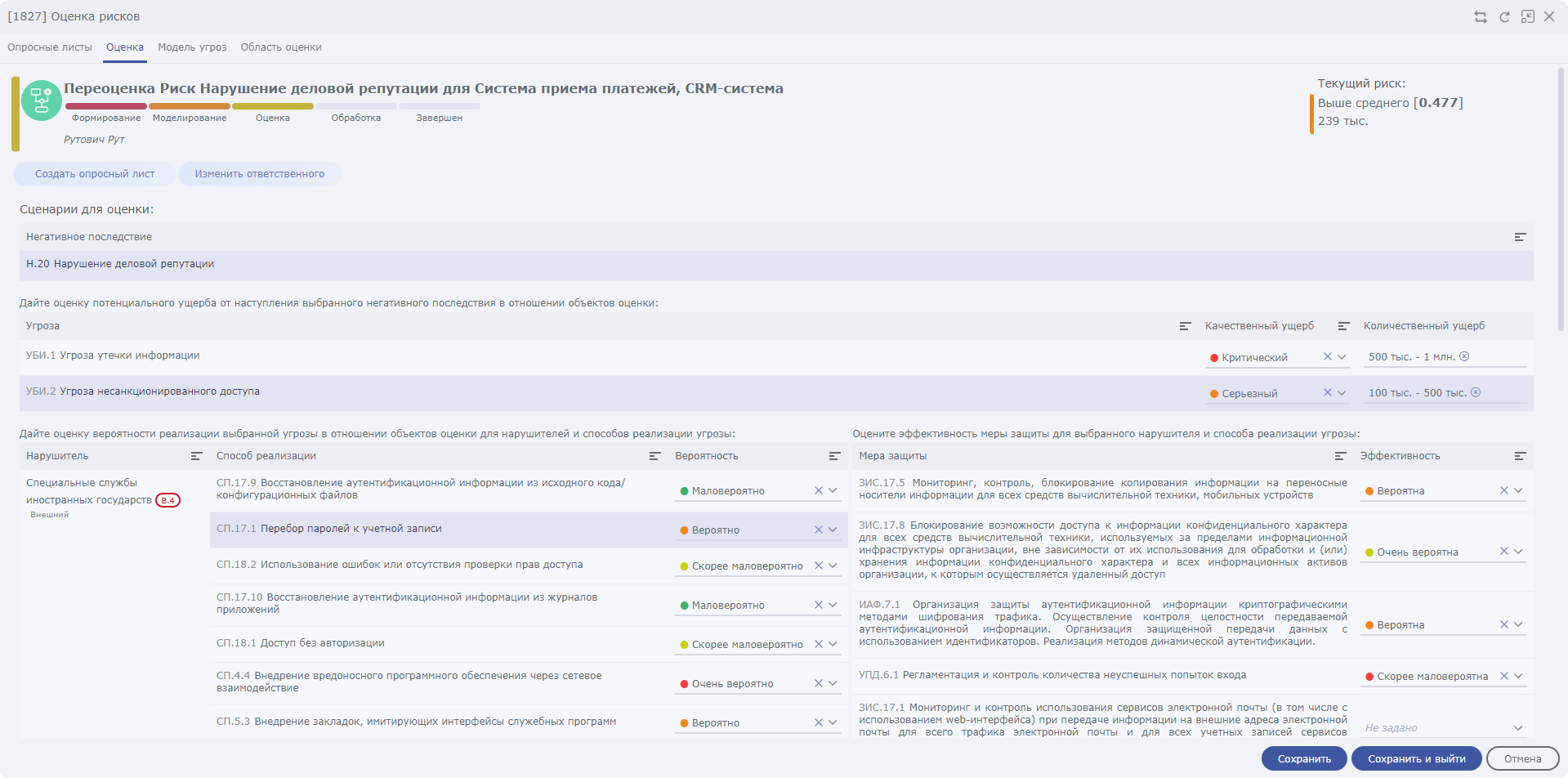Expand effectiveness dropdown for ЗИС.17.5
The width and height of the screenshot is (1568, 778).
click(x=1518, y=490)
